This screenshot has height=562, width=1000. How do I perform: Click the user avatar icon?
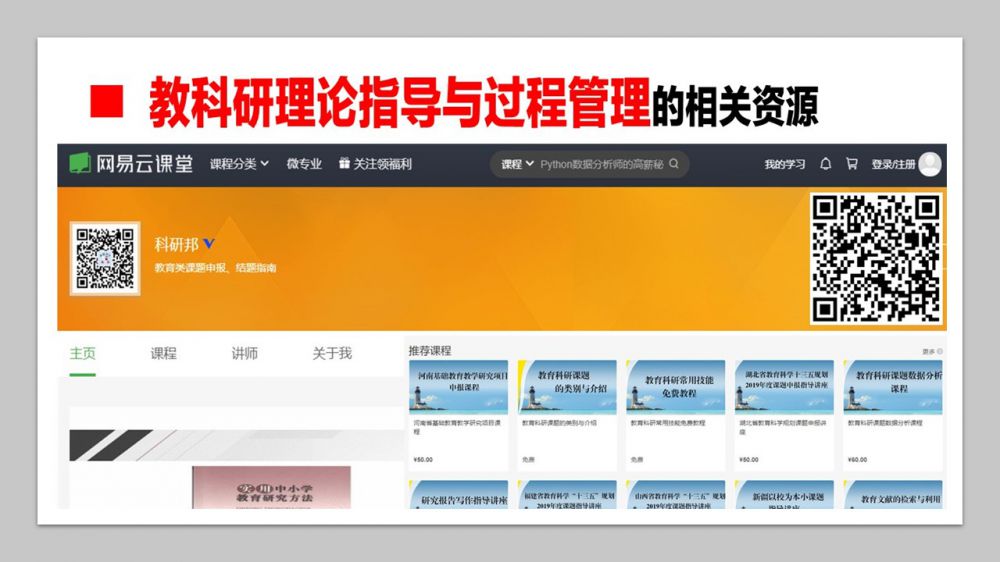click(x=930, y=164)
